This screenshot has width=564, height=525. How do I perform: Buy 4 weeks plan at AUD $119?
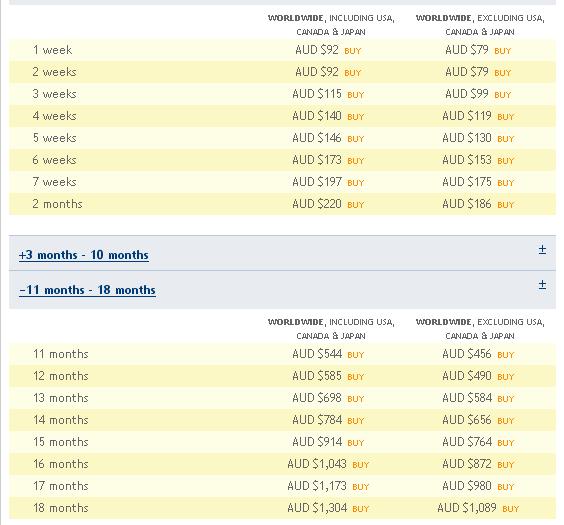point(505,117)
